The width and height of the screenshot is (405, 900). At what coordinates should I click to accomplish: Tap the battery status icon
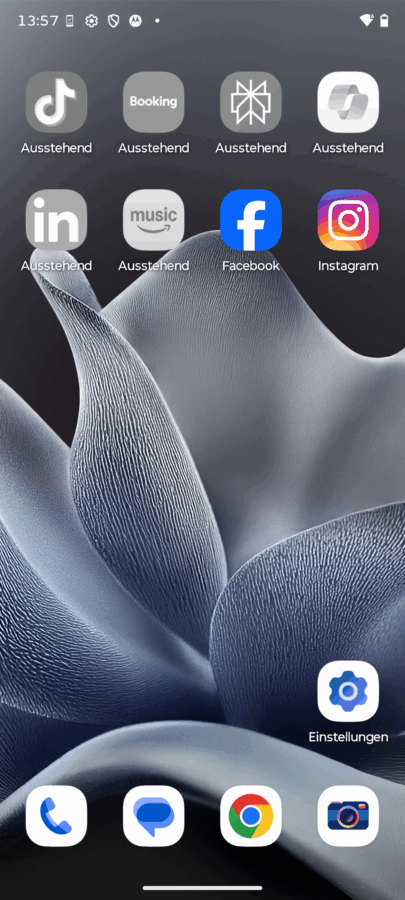[x=384, y=21]
